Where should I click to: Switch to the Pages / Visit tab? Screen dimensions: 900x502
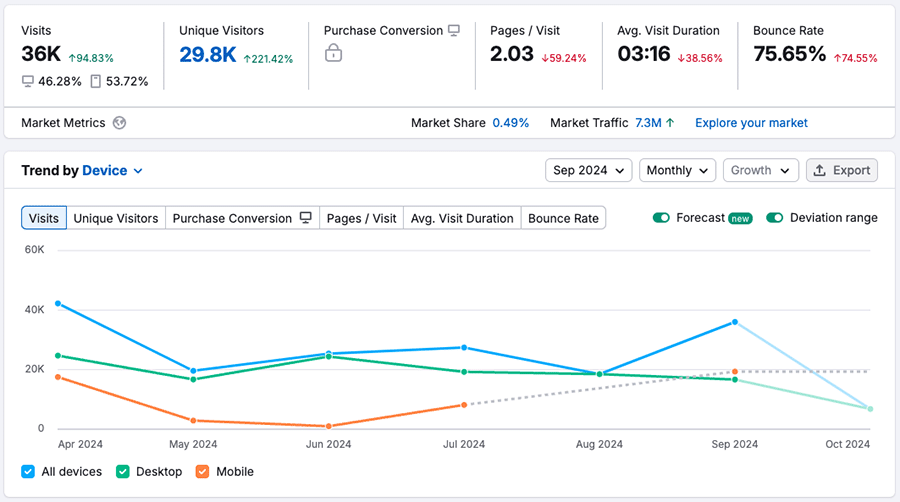(x=362, y=218)
